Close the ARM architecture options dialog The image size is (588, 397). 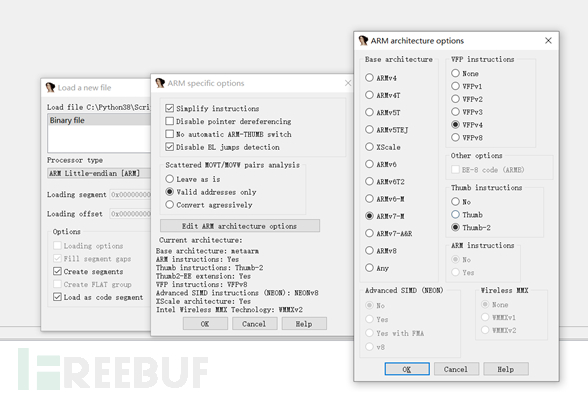pos(548,40)
